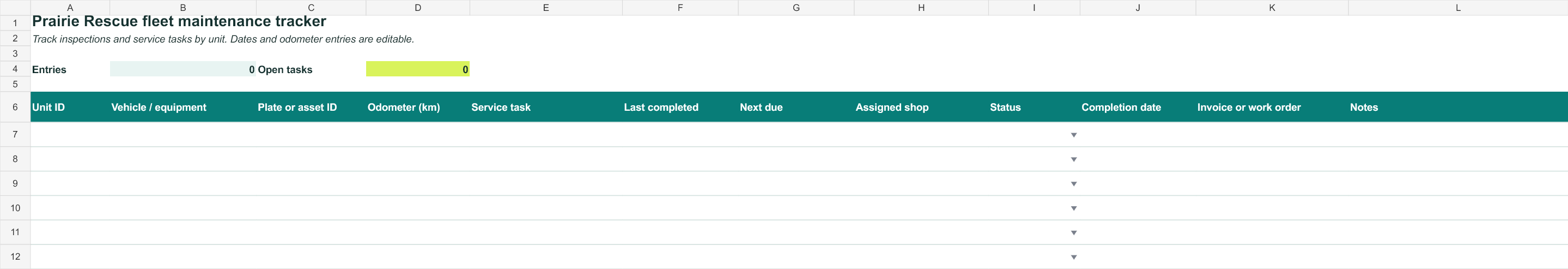Select row 8 header
1568x269 pixels.
coord(15,159)
